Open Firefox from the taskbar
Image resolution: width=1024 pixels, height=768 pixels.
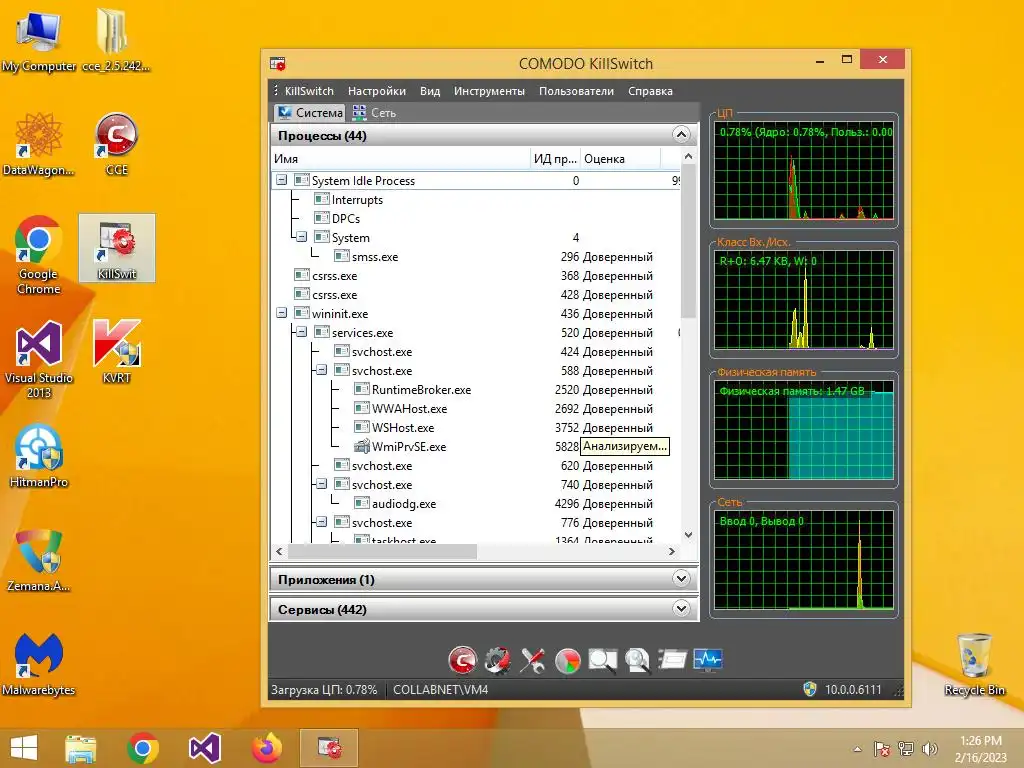(x=266, y=748)
